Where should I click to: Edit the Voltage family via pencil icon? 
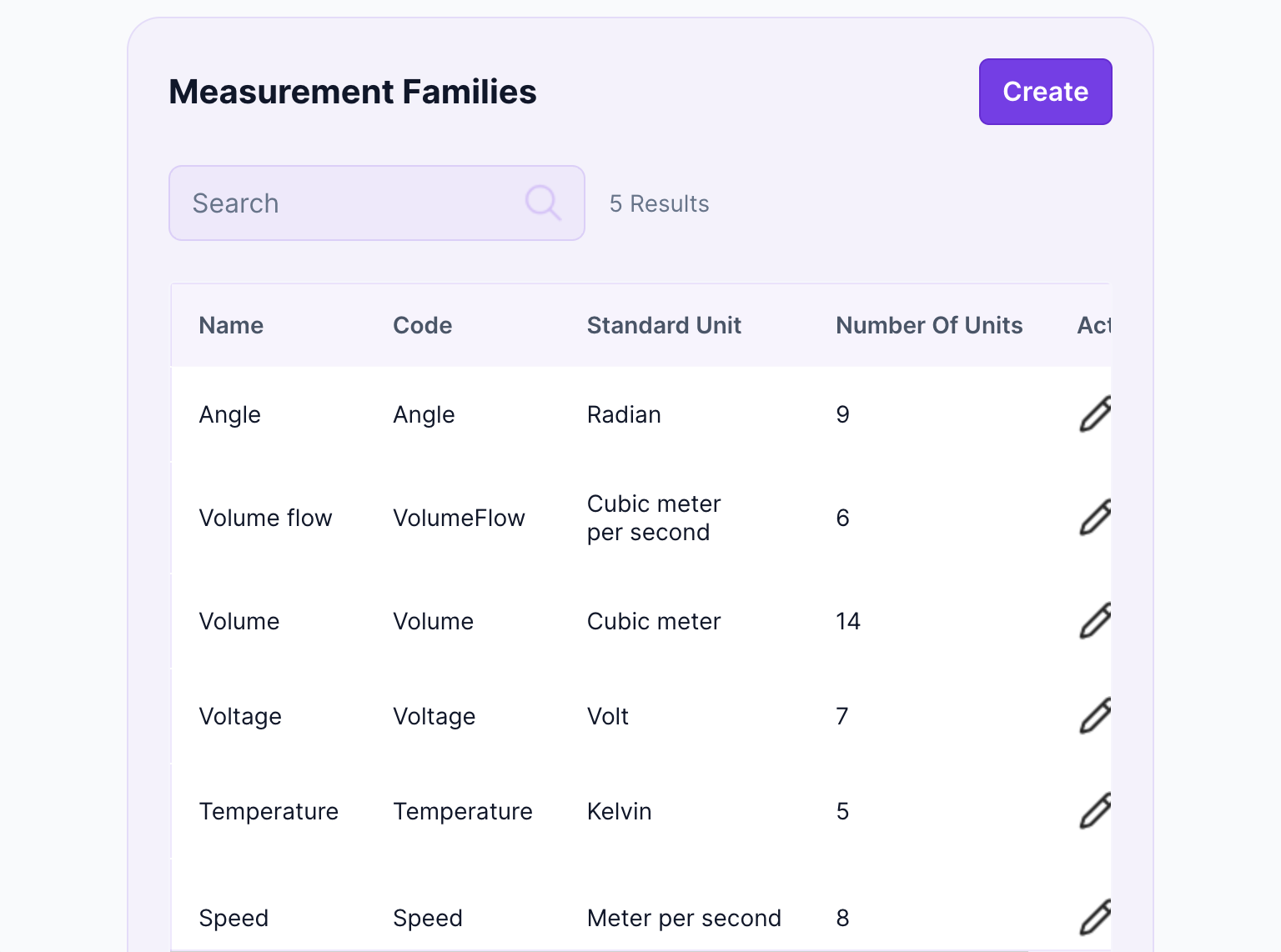(x=1095, y=716)
